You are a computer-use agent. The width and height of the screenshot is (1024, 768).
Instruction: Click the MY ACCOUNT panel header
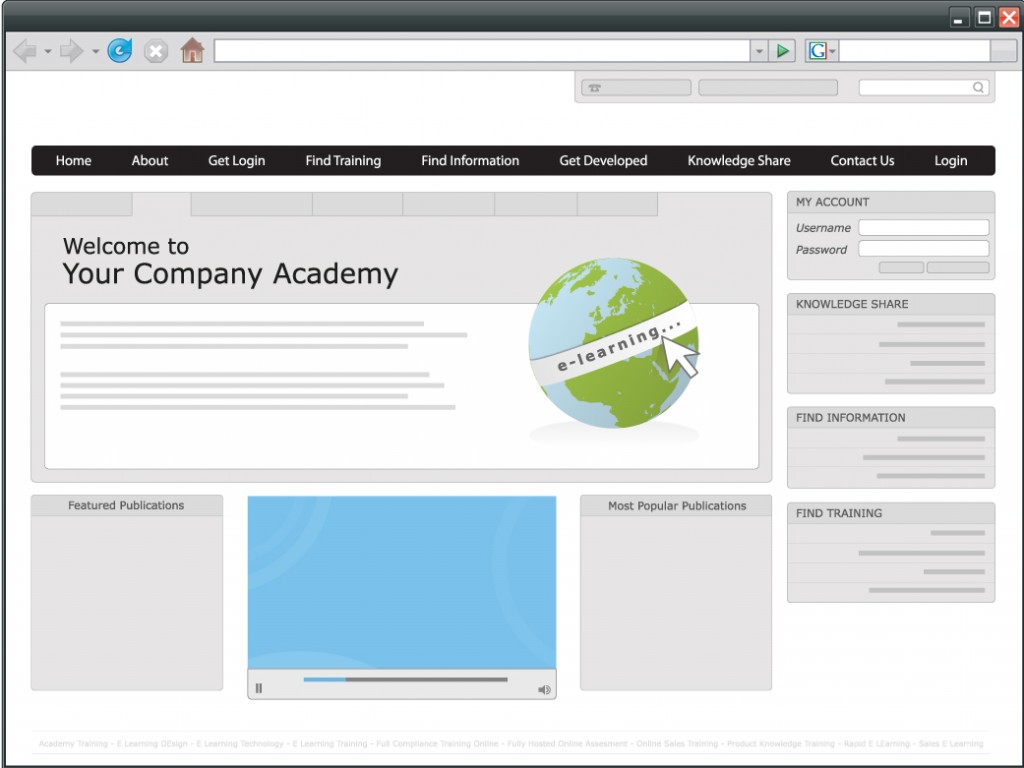click(891, 202)
